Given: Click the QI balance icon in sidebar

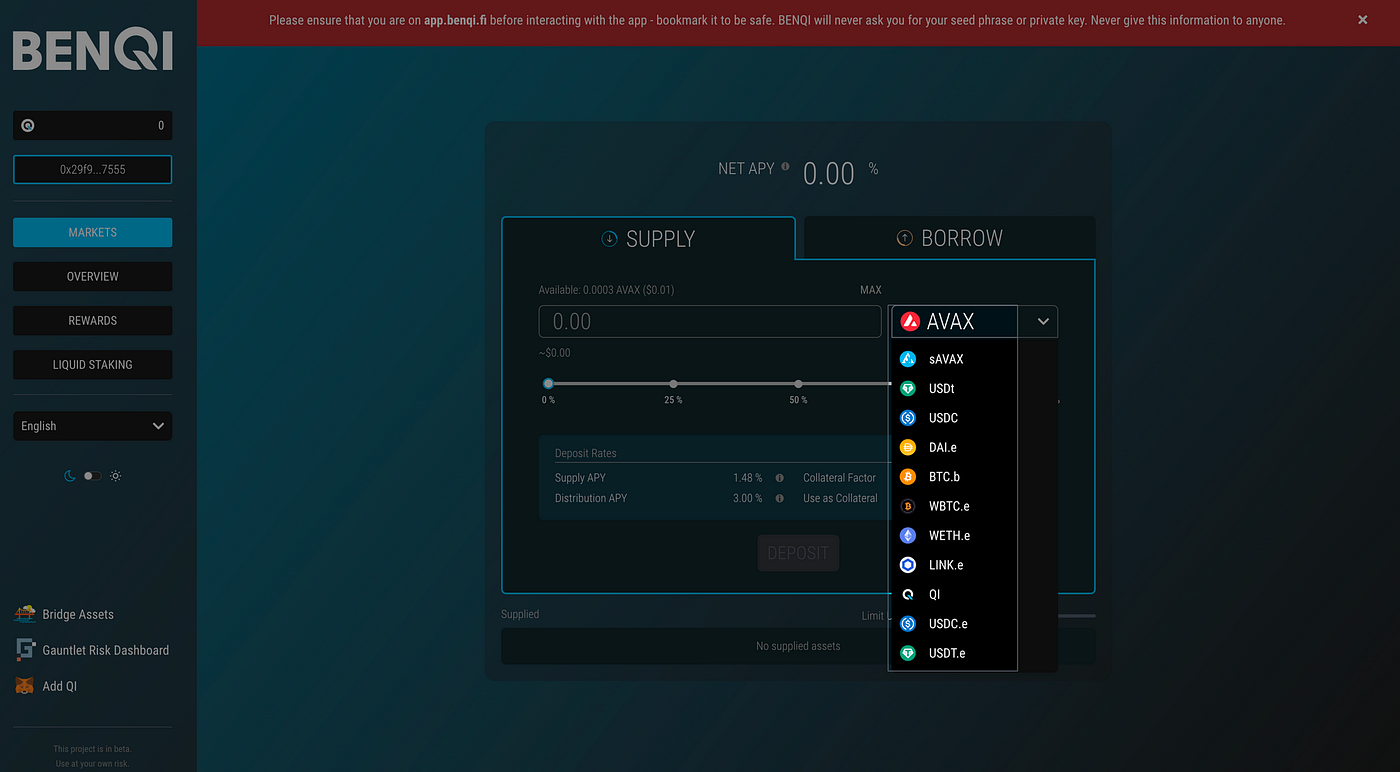Looking at the screenshot, I should tap(28, 126).
